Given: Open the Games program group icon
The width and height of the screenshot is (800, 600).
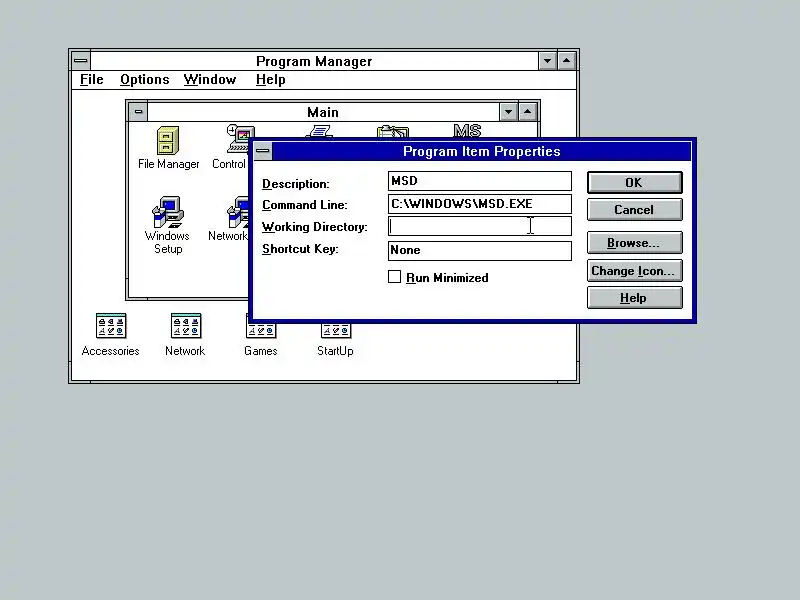Looking at the screenshot, I should 261,331.
